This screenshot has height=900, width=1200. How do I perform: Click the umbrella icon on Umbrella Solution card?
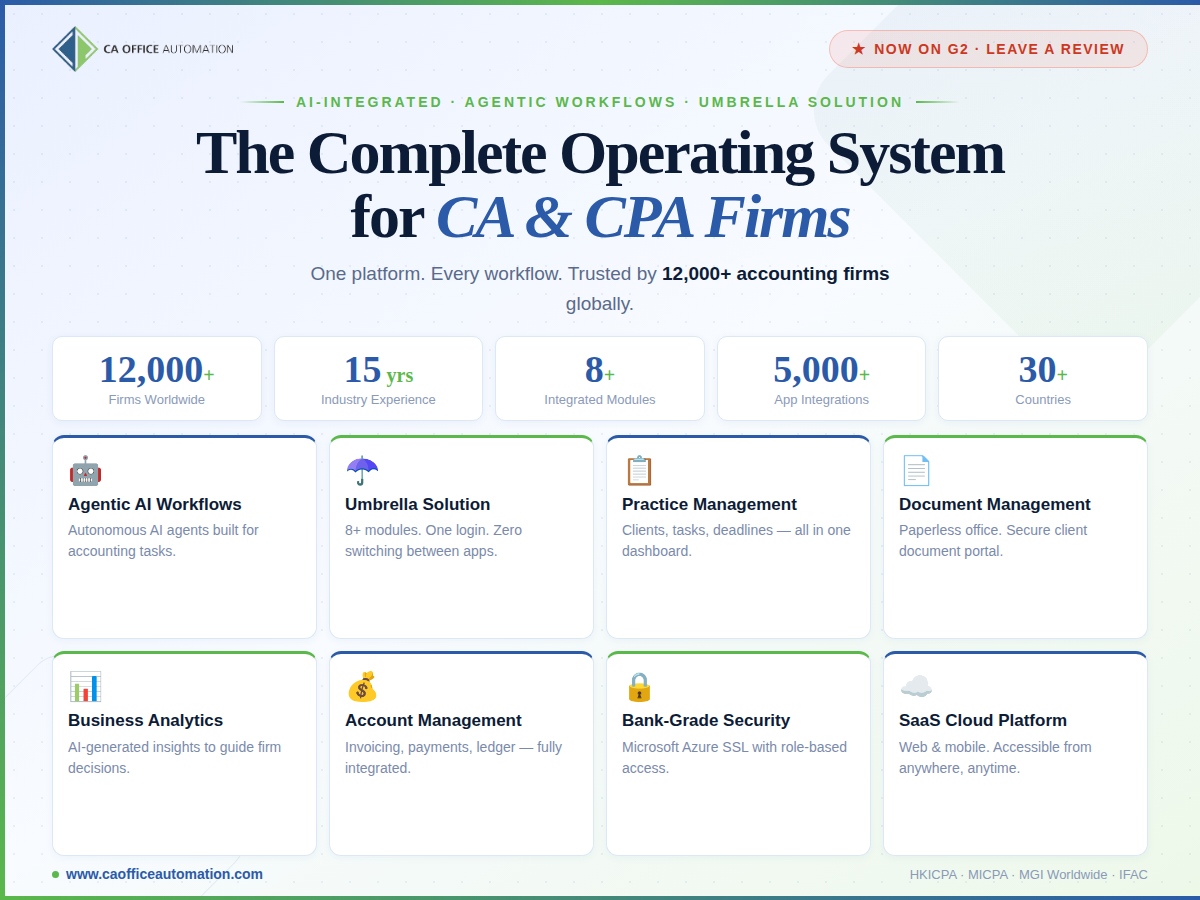click(x=362, y=471)
